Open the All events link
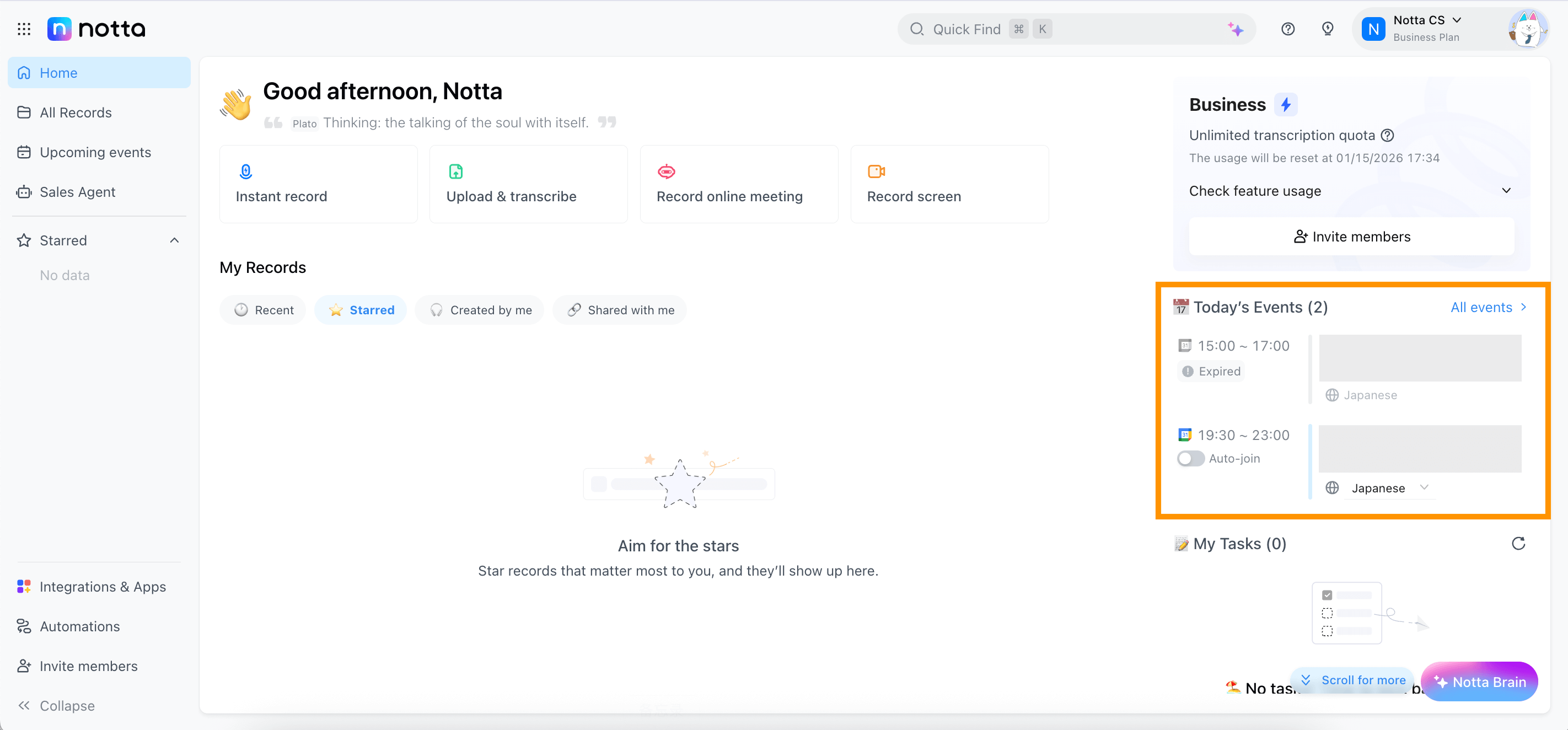1568x730 pixels. click(x=1488, y=308)
